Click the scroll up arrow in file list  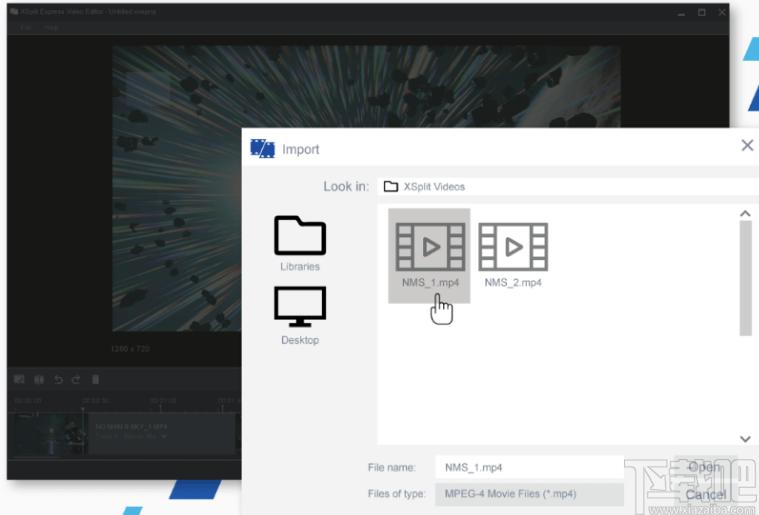pyautogui.click(x=745, y=213)
